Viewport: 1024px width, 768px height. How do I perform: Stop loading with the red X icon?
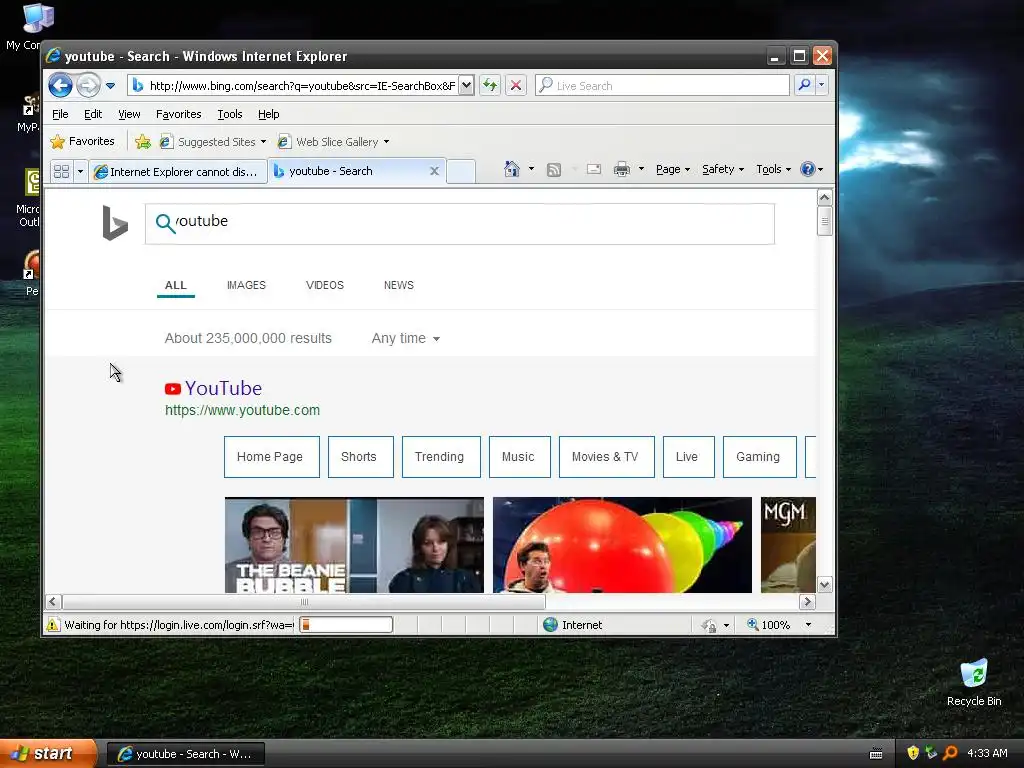[x=516, y=86]
